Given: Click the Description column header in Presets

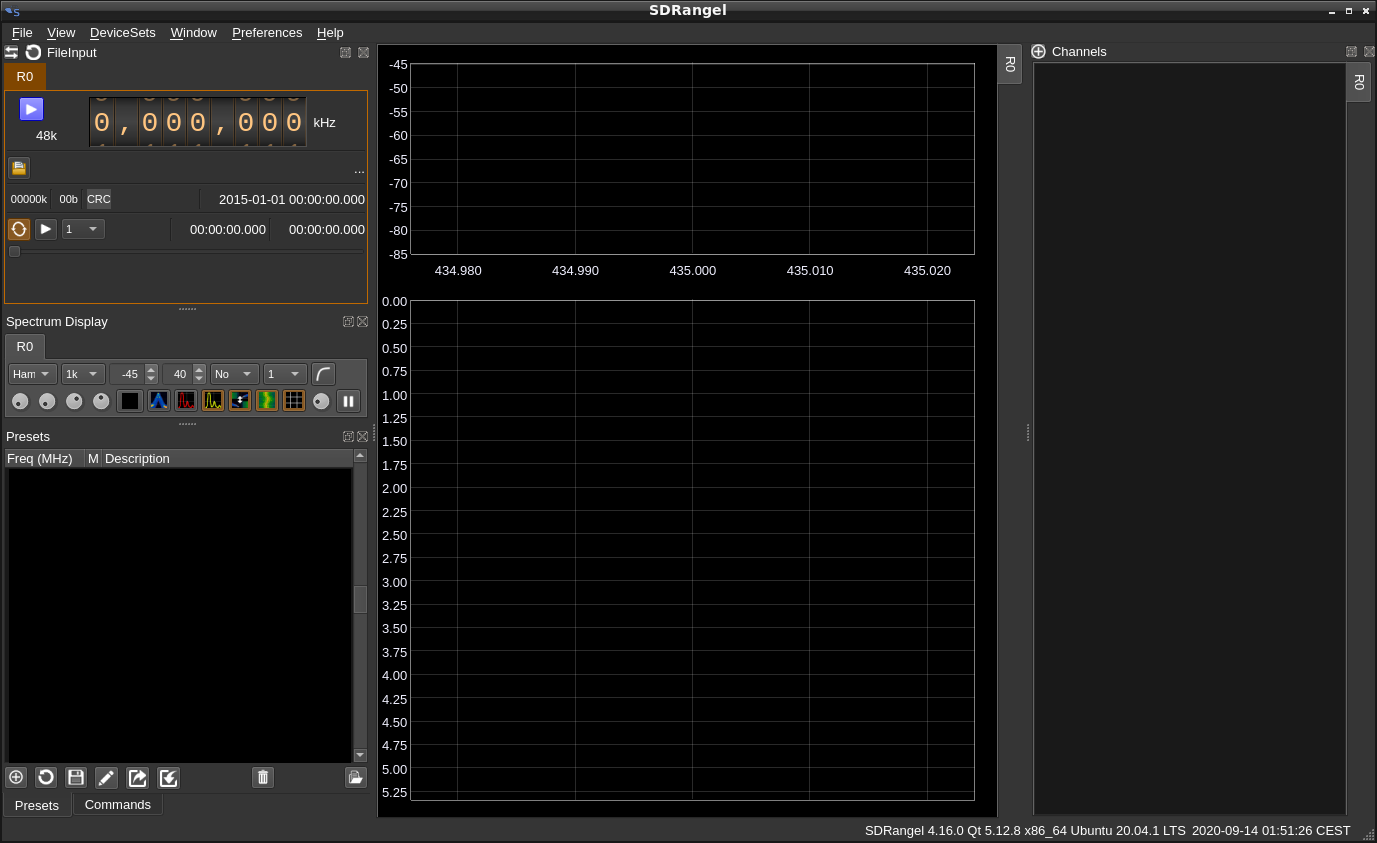Looking at the screenshot, I should click(227, 458).
